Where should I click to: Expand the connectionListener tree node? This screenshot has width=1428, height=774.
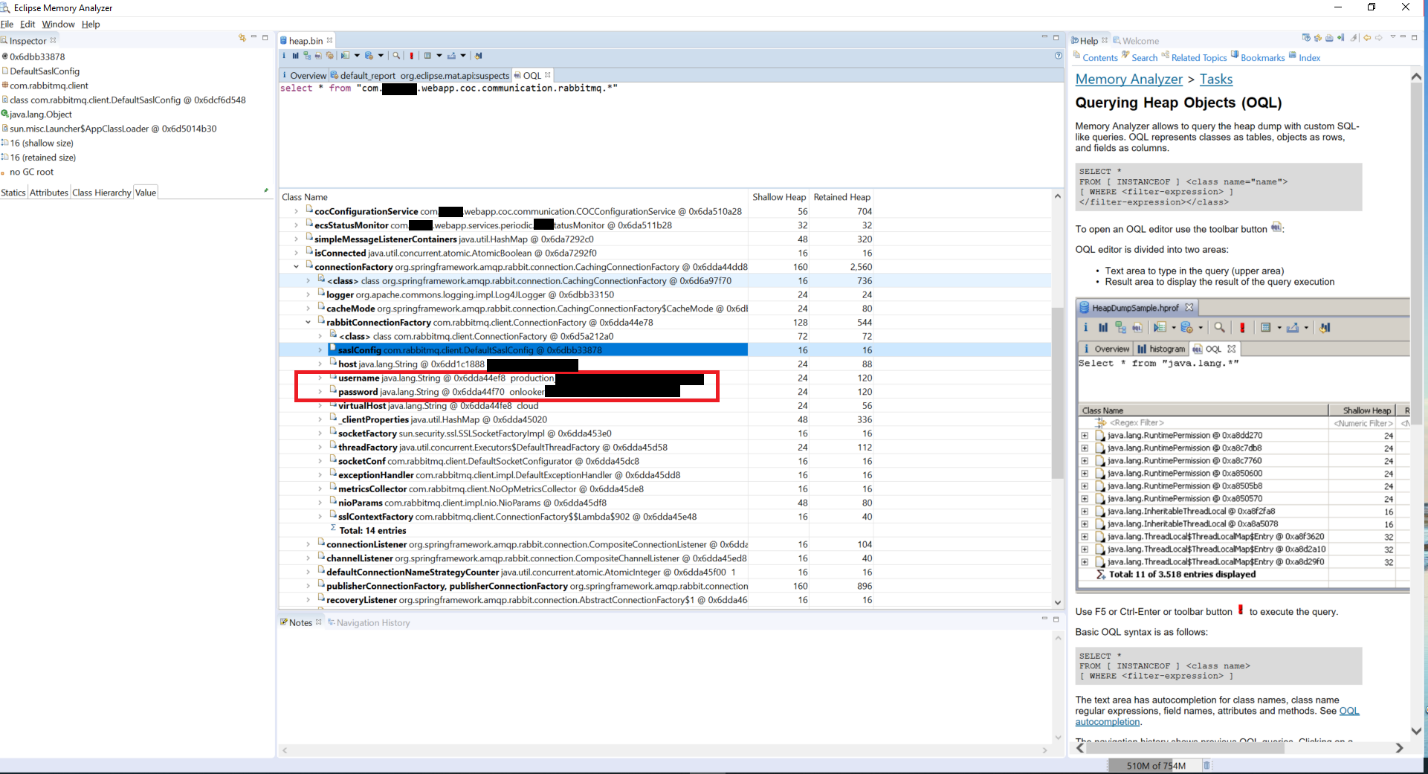tap(307, 544)
